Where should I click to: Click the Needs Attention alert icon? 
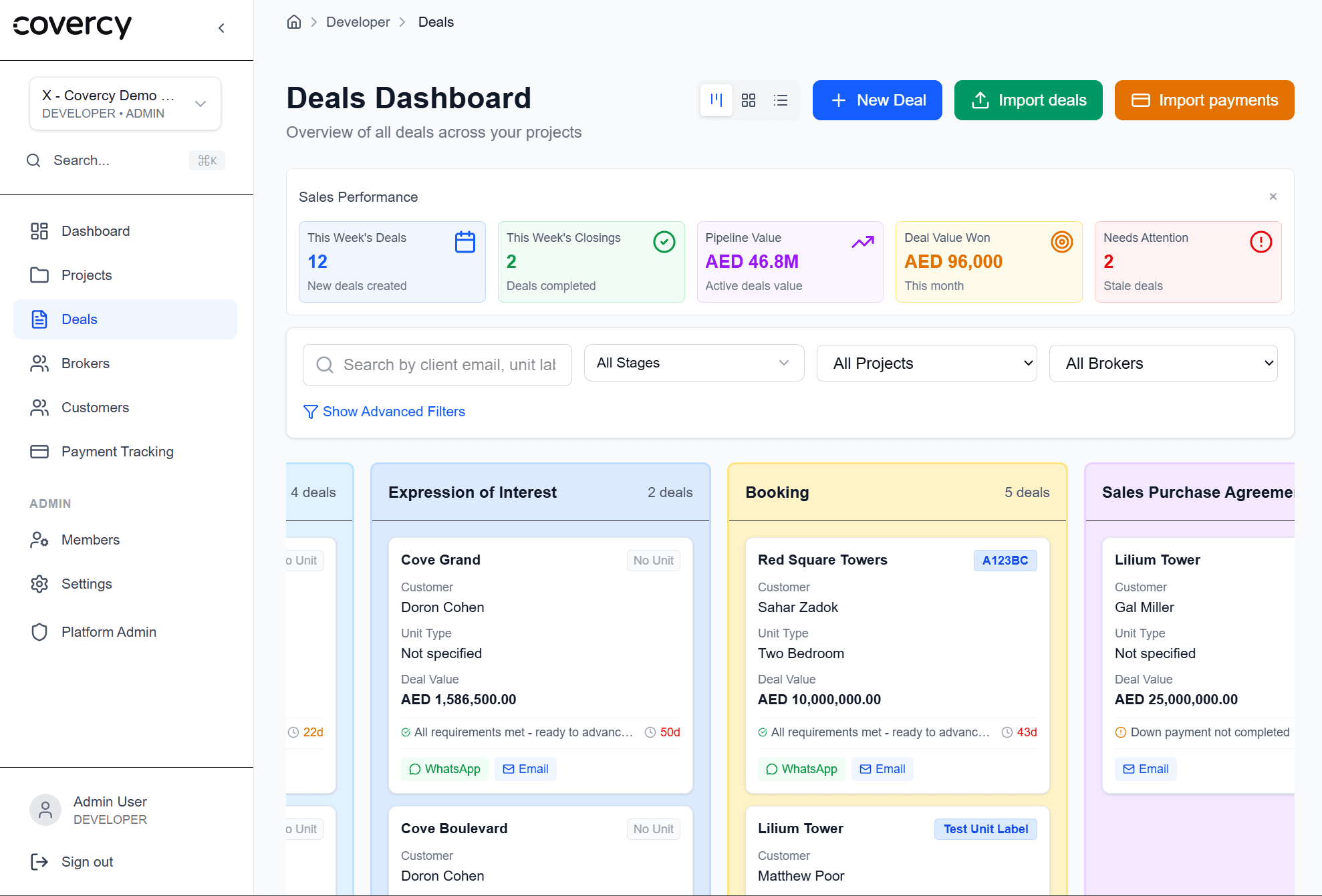pos(1261,242)
